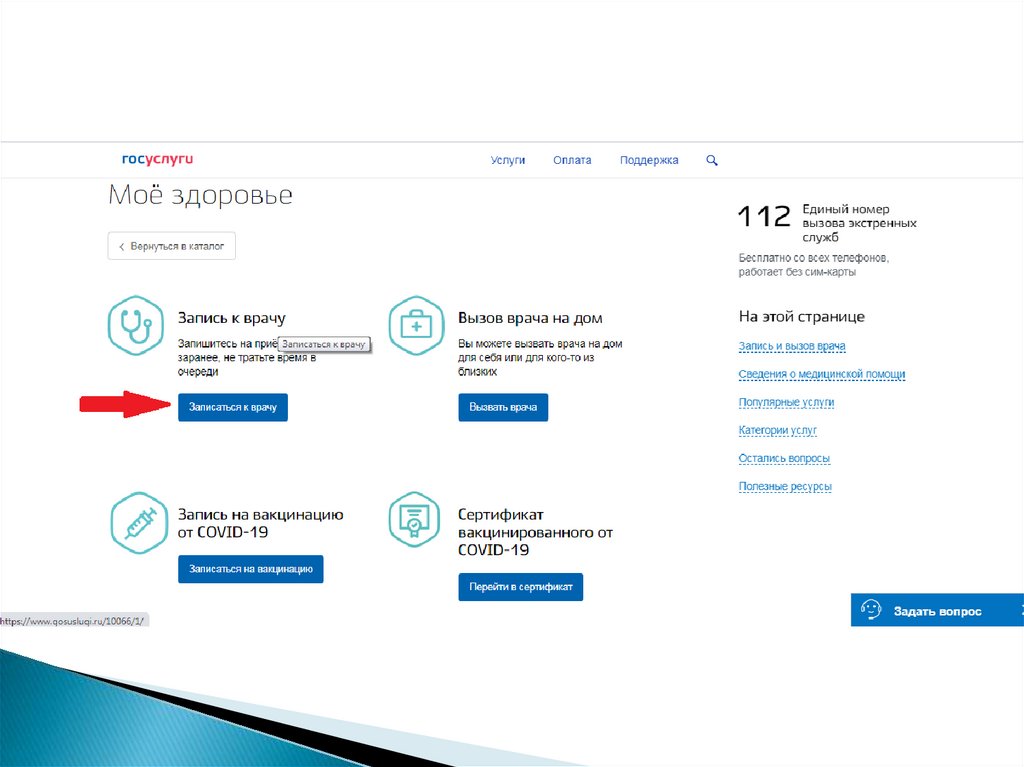
Task: Follow the Сведения о медицинской помощи link
Action: (822, 374)
